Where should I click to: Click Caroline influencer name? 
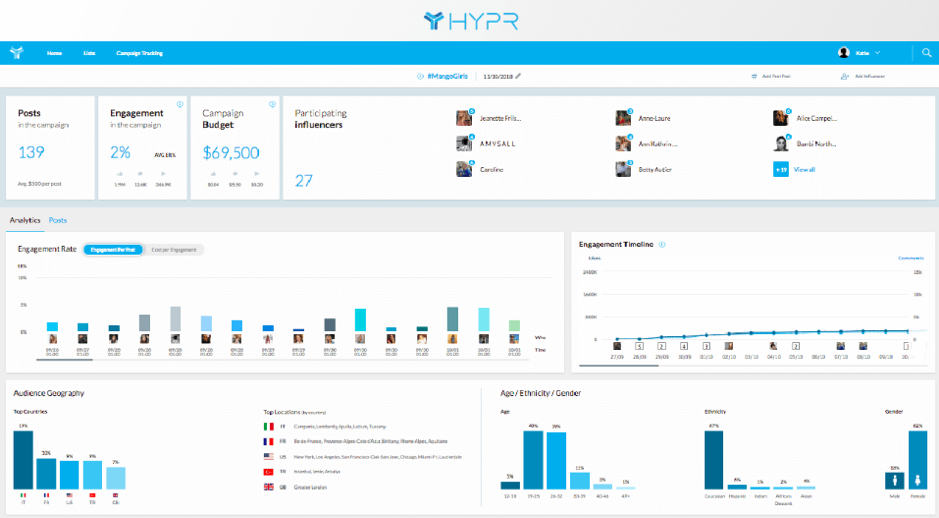tap(492, 169)
